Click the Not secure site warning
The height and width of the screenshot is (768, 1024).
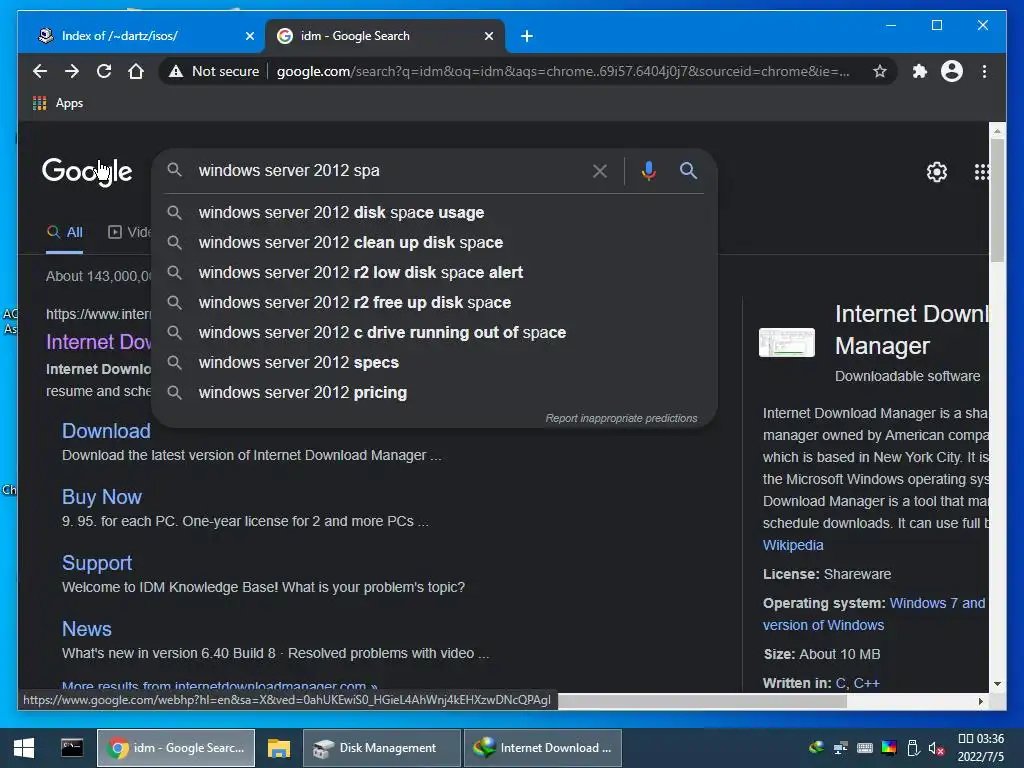(x=214, y=71)
